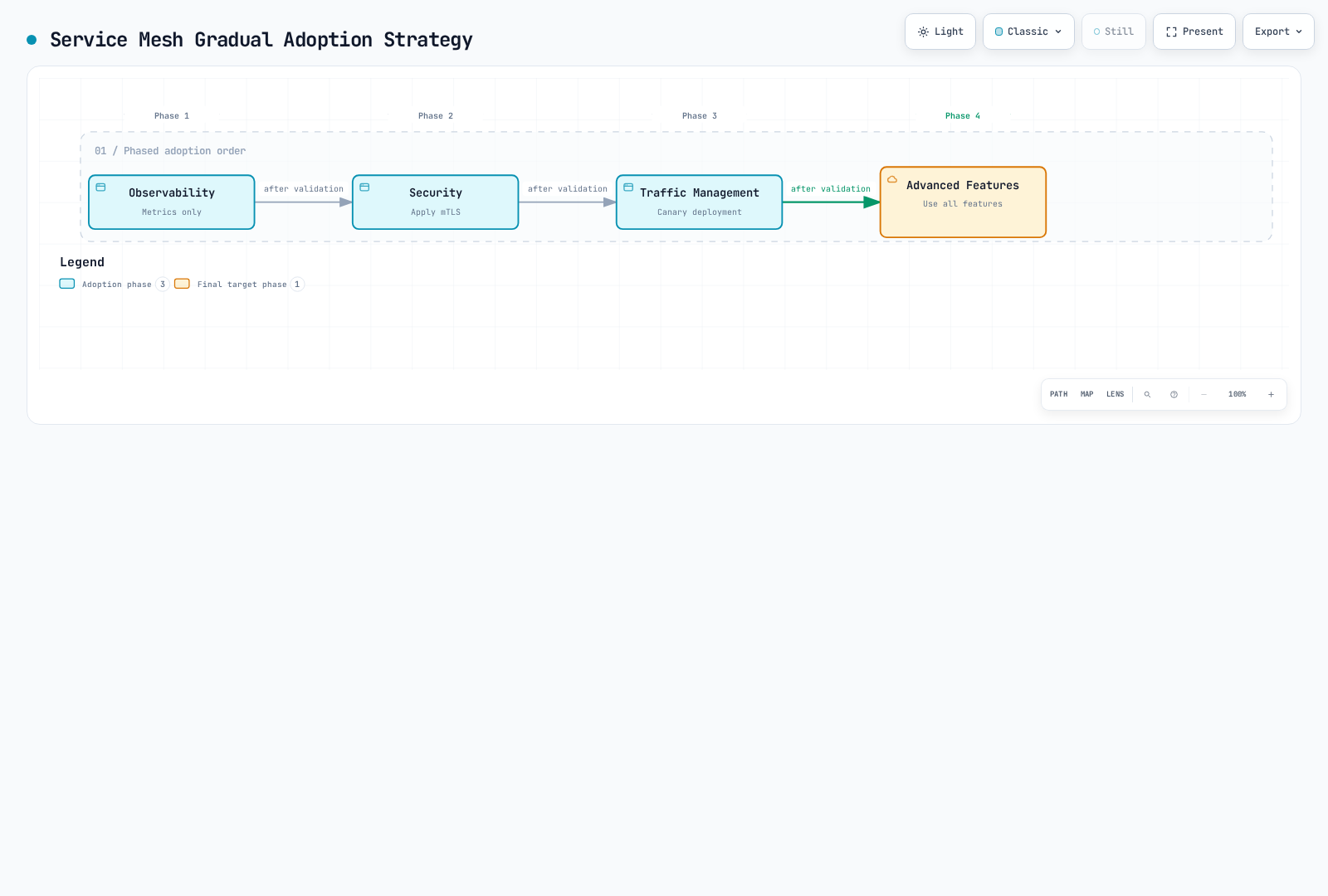Click the window icon on Traffic Management node
Viewport: 1328px width, 896px height.
click(x=628, y=187)
